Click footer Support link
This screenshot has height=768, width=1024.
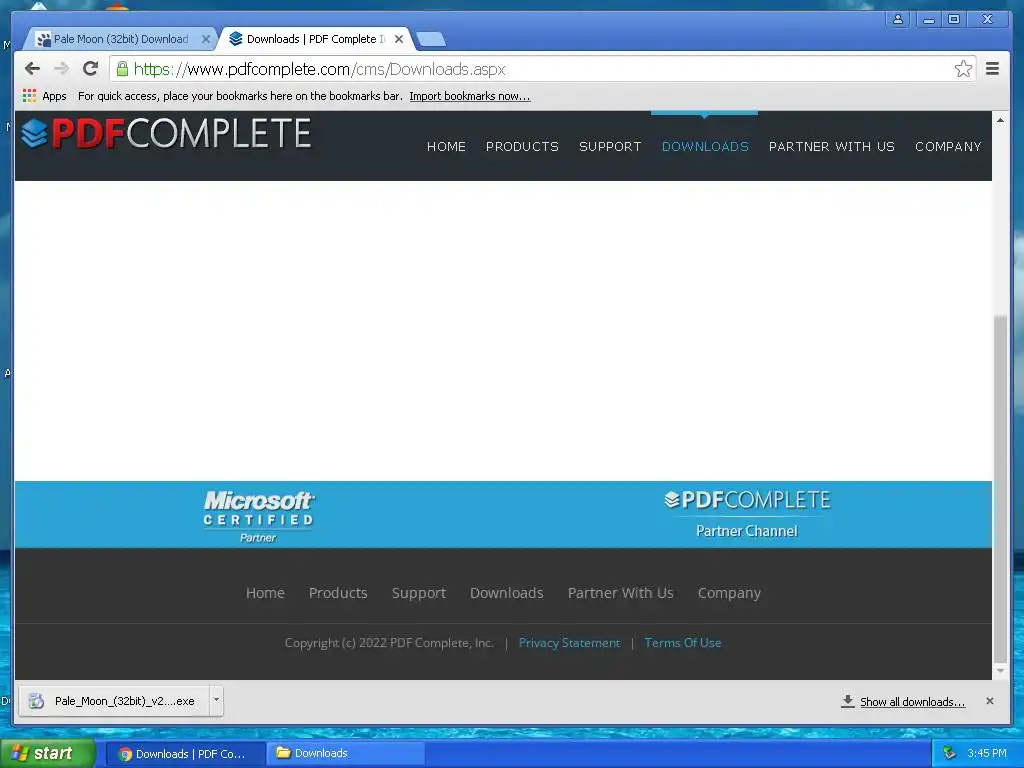pyautogui.click(x=419, y=593)
